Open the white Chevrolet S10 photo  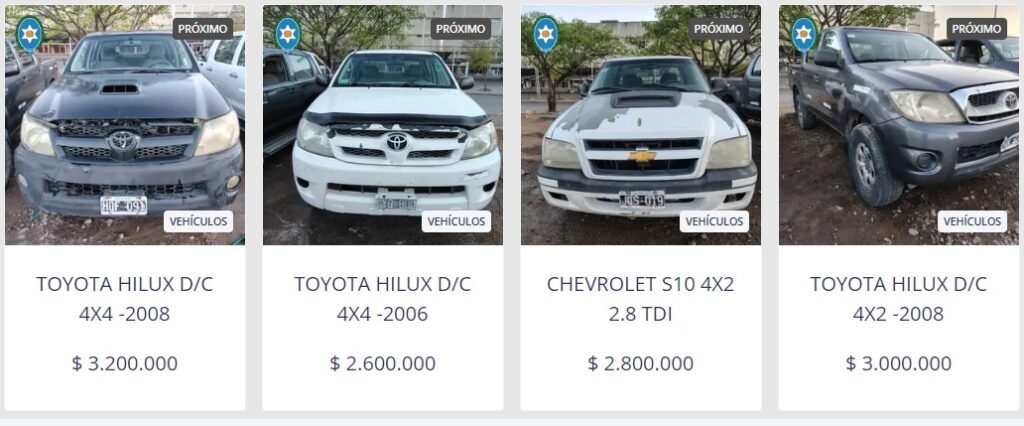pos(641,125)
